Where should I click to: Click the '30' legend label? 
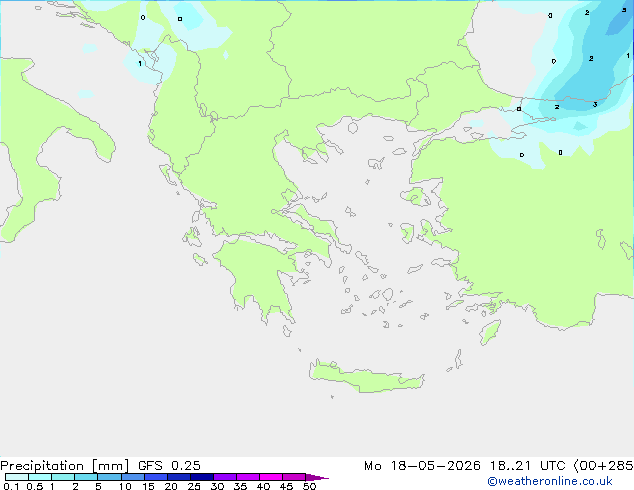click(217, 486)
